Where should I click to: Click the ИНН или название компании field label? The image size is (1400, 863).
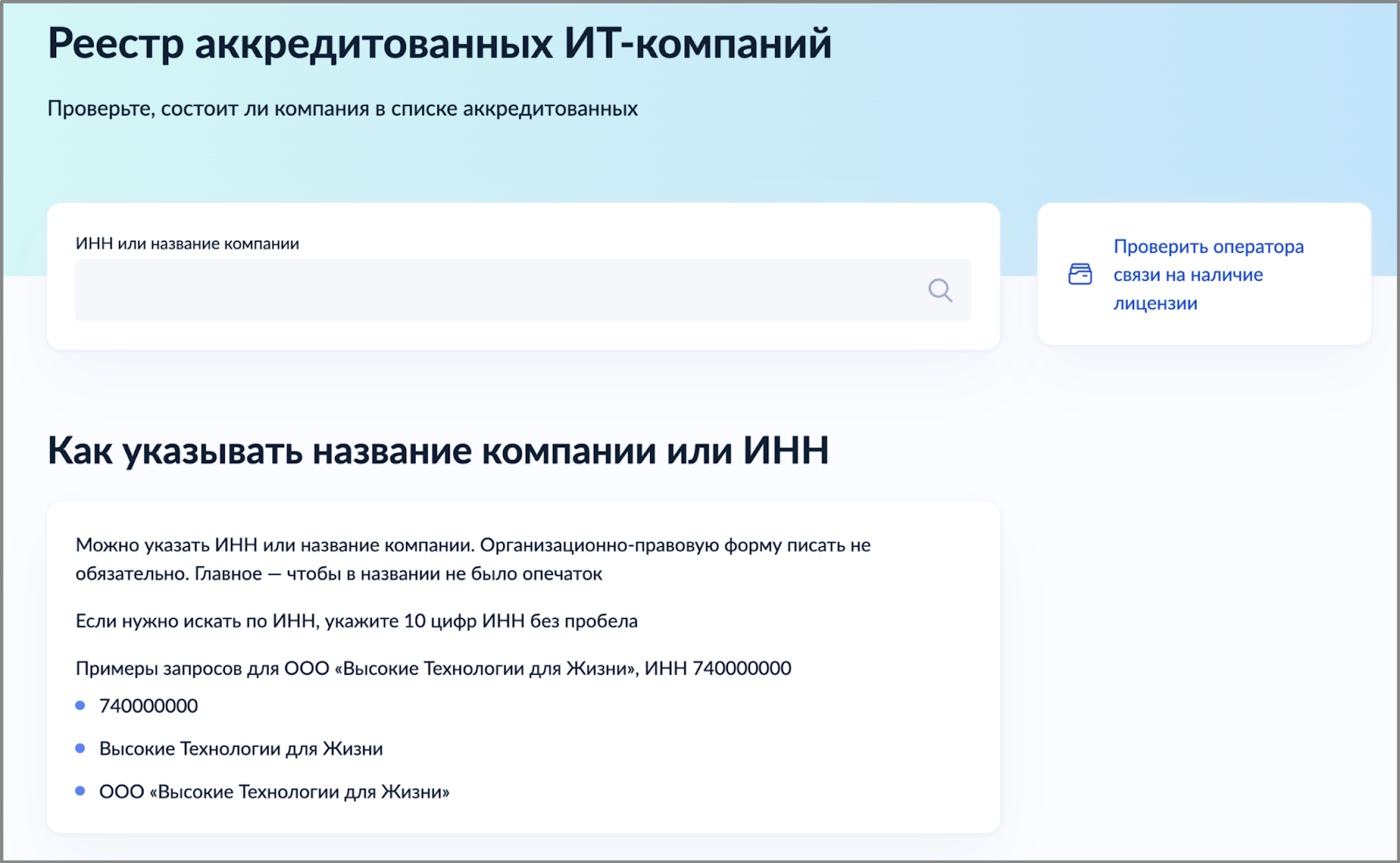point(187,244)
